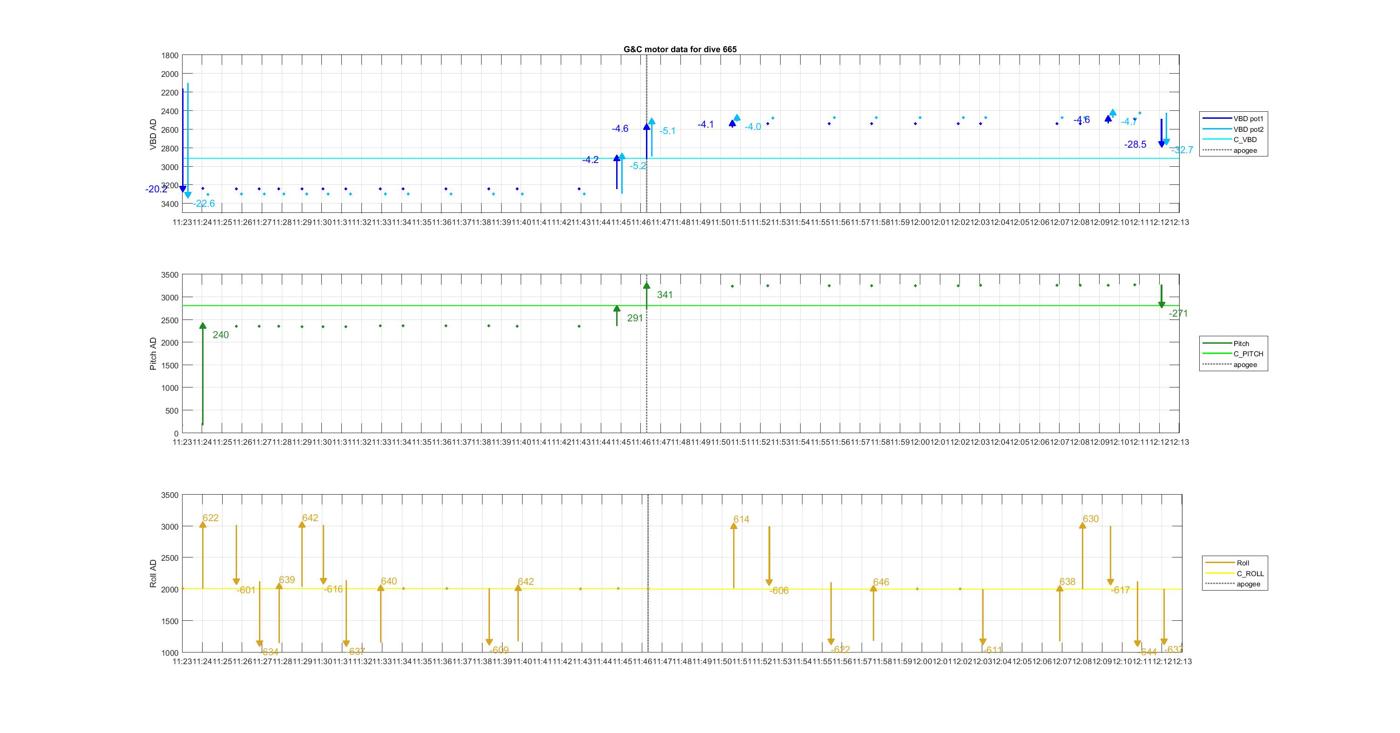The height and width of the screenshot is (733, 1400).
Task: Click the "500" tick on Pitch axis
Action: pos(171,410)
